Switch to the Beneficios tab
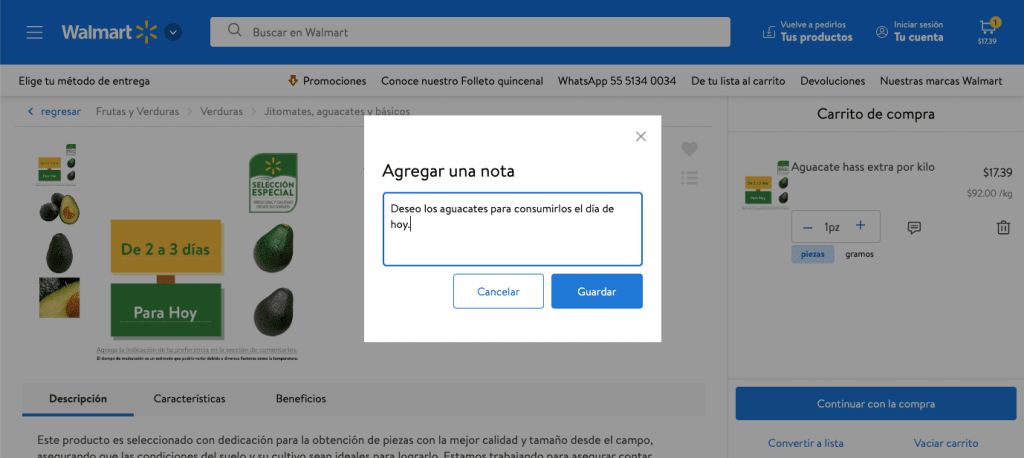Viewport: 1024px width, 458px height. pyautogui.click(x=301, y=399)
